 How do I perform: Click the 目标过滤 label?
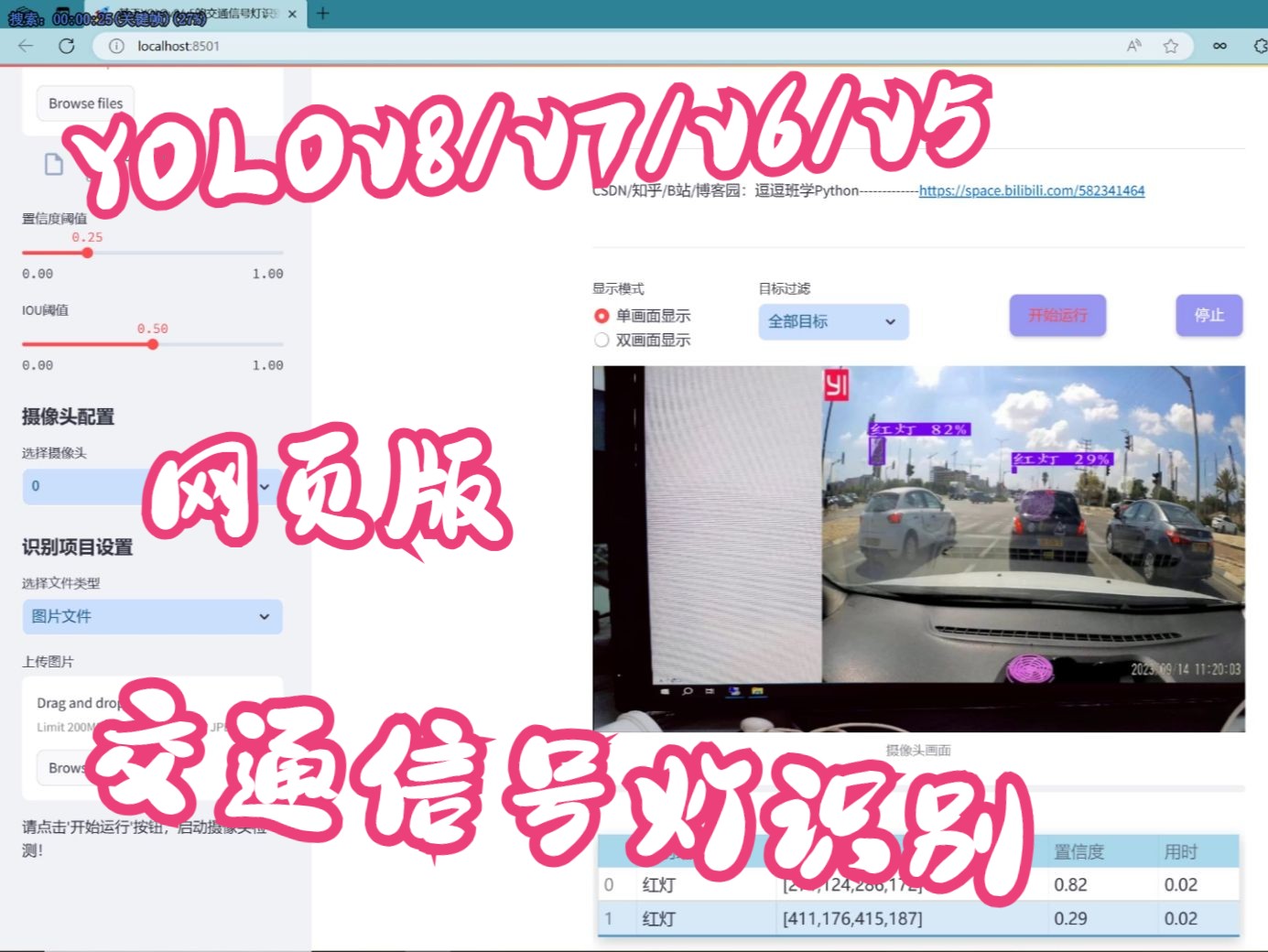coord(785,288)
